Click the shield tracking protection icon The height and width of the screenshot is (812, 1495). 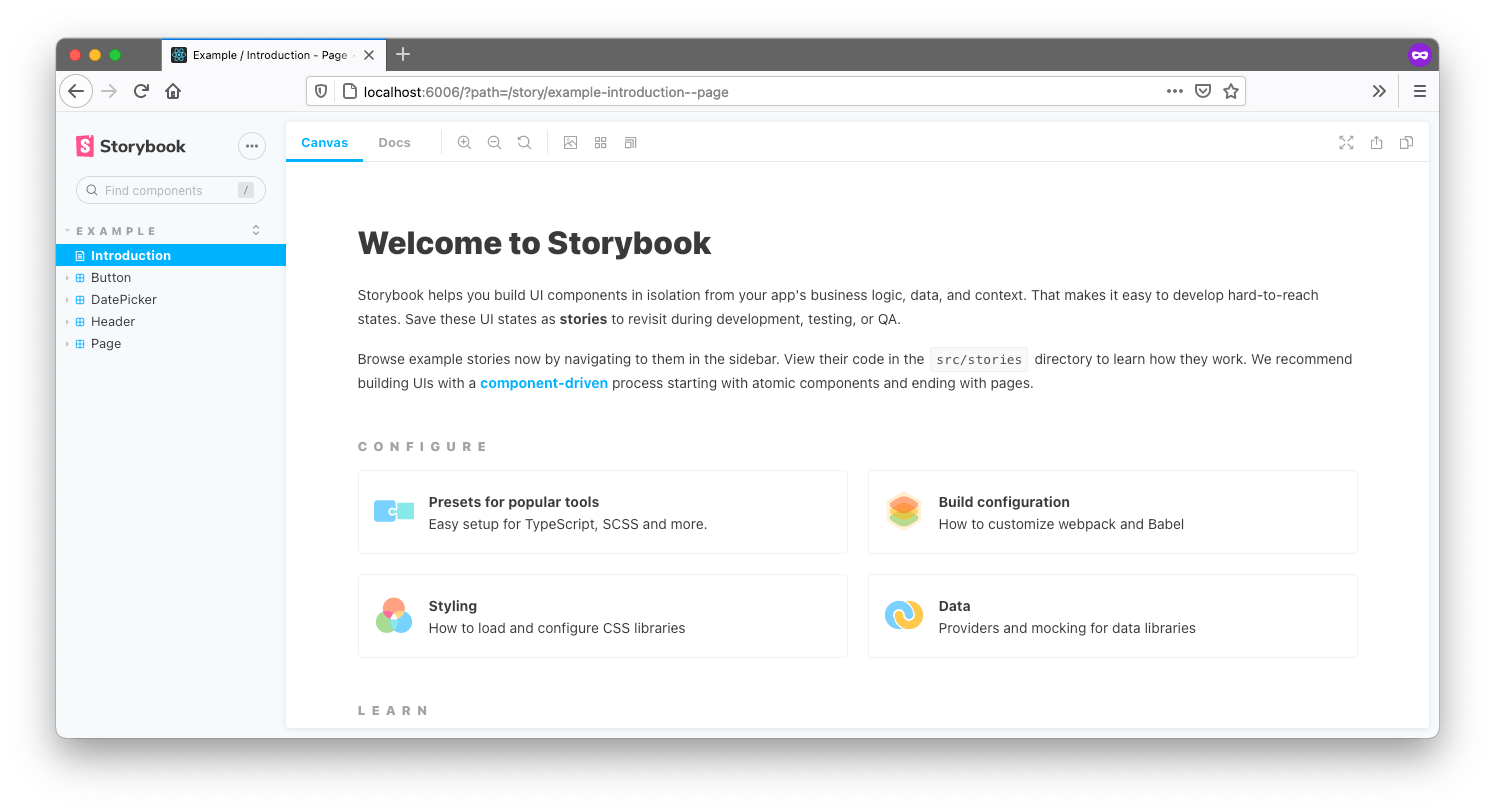click(x=321, y=91)
